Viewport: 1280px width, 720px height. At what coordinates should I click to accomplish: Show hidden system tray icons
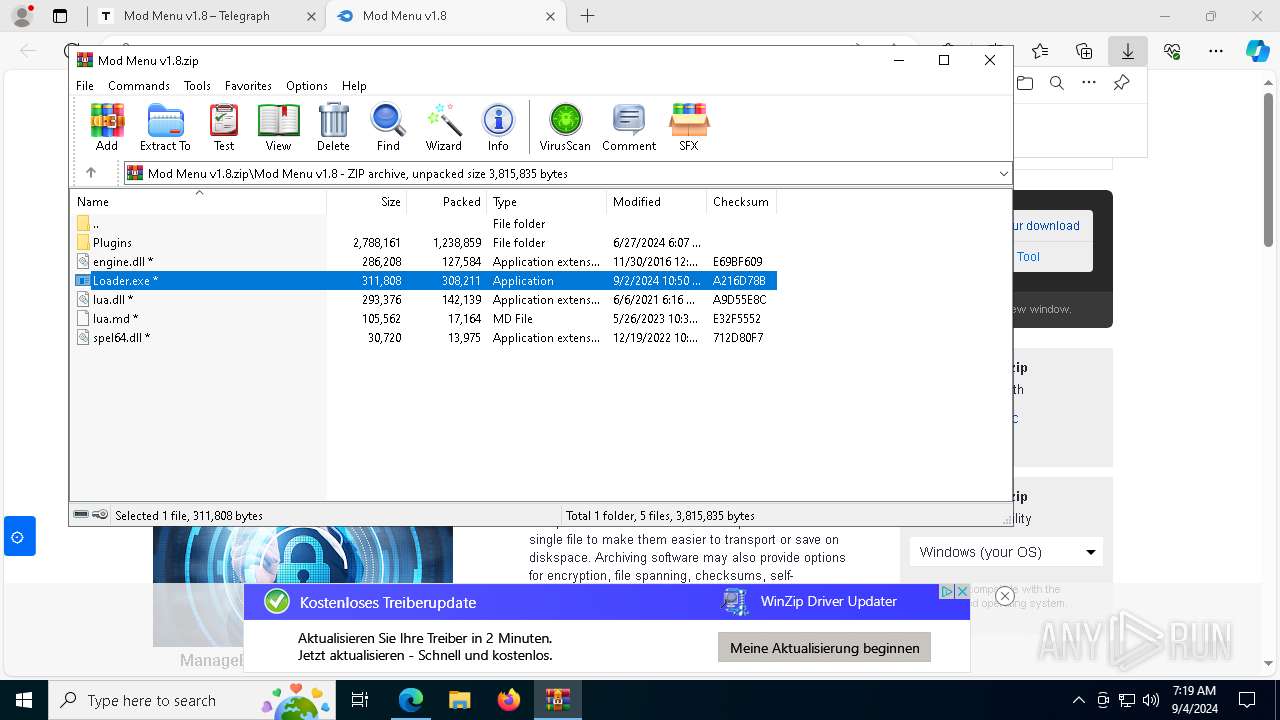click(x=1078, y=700)
